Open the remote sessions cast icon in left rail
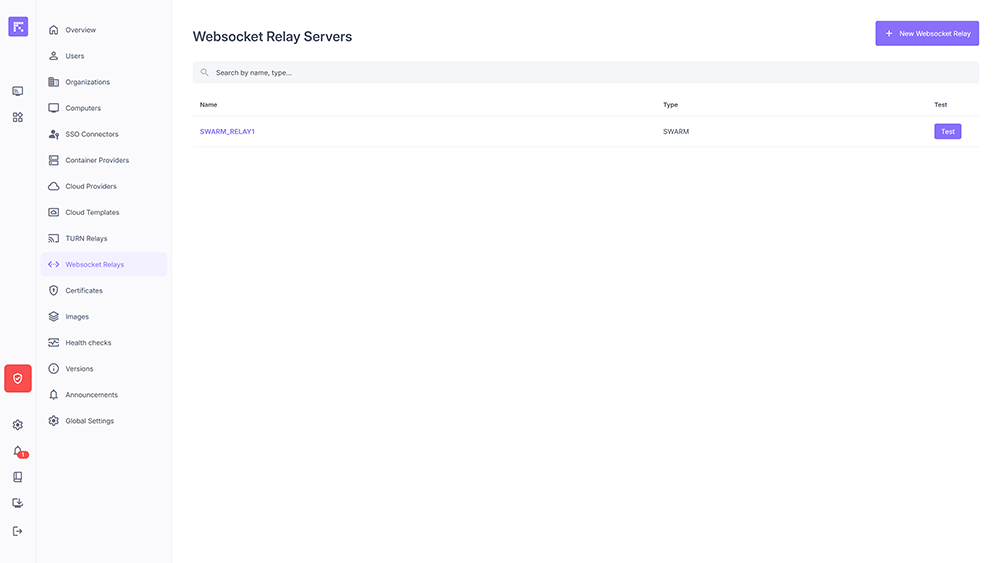1000x563 pixels. coord(18,91)
